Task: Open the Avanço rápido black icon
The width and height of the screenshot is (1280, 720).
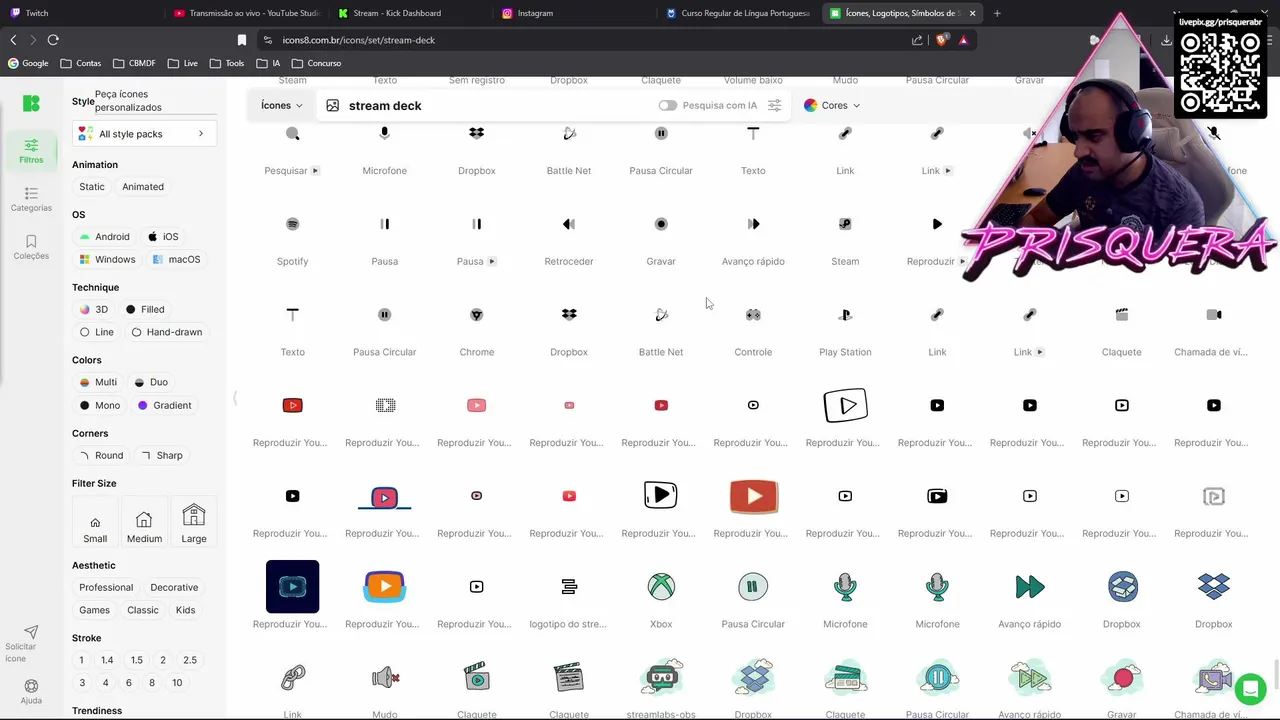Action: (753, 224)
